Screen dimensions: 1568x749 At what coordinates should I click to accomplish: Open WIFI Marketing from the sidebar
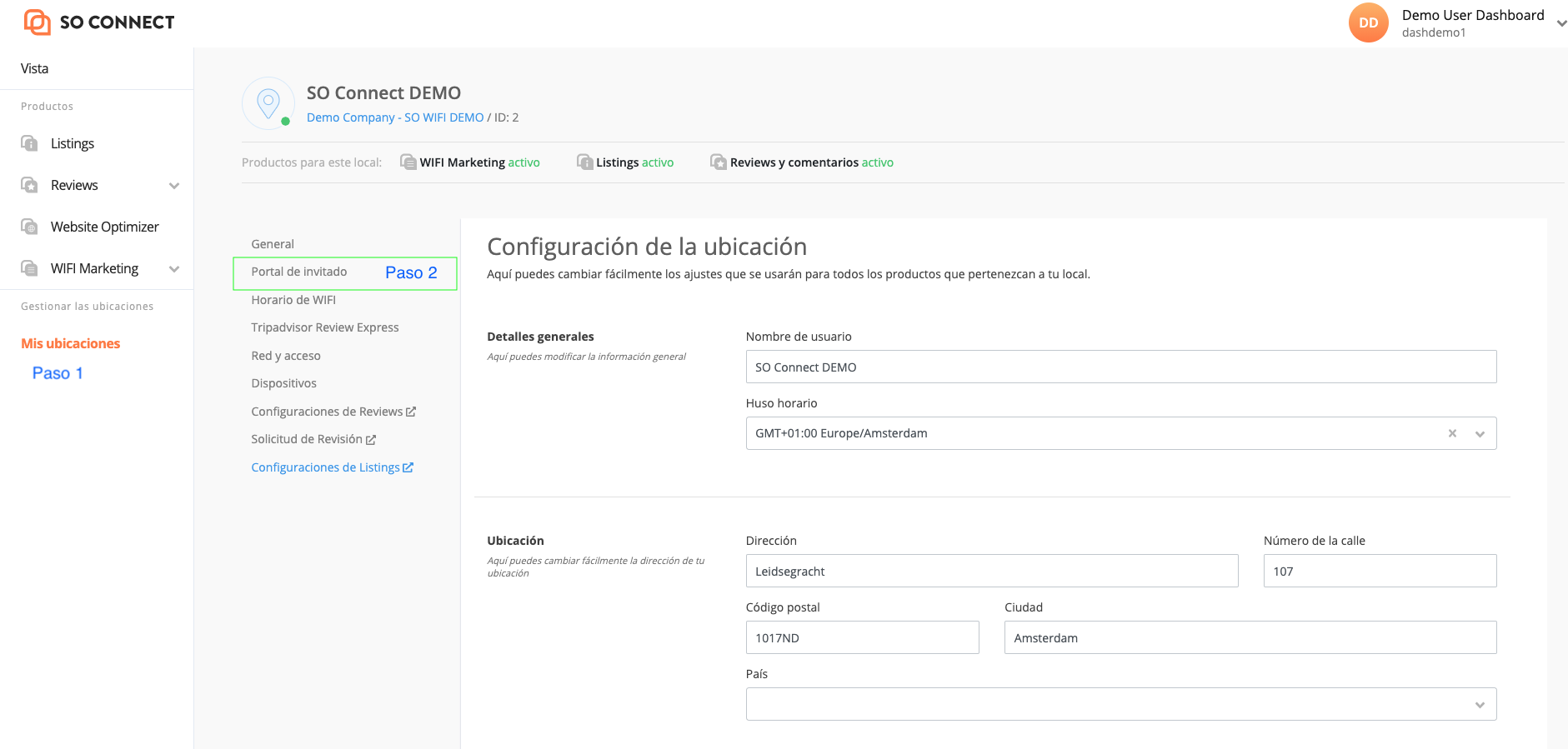[94, 268]
